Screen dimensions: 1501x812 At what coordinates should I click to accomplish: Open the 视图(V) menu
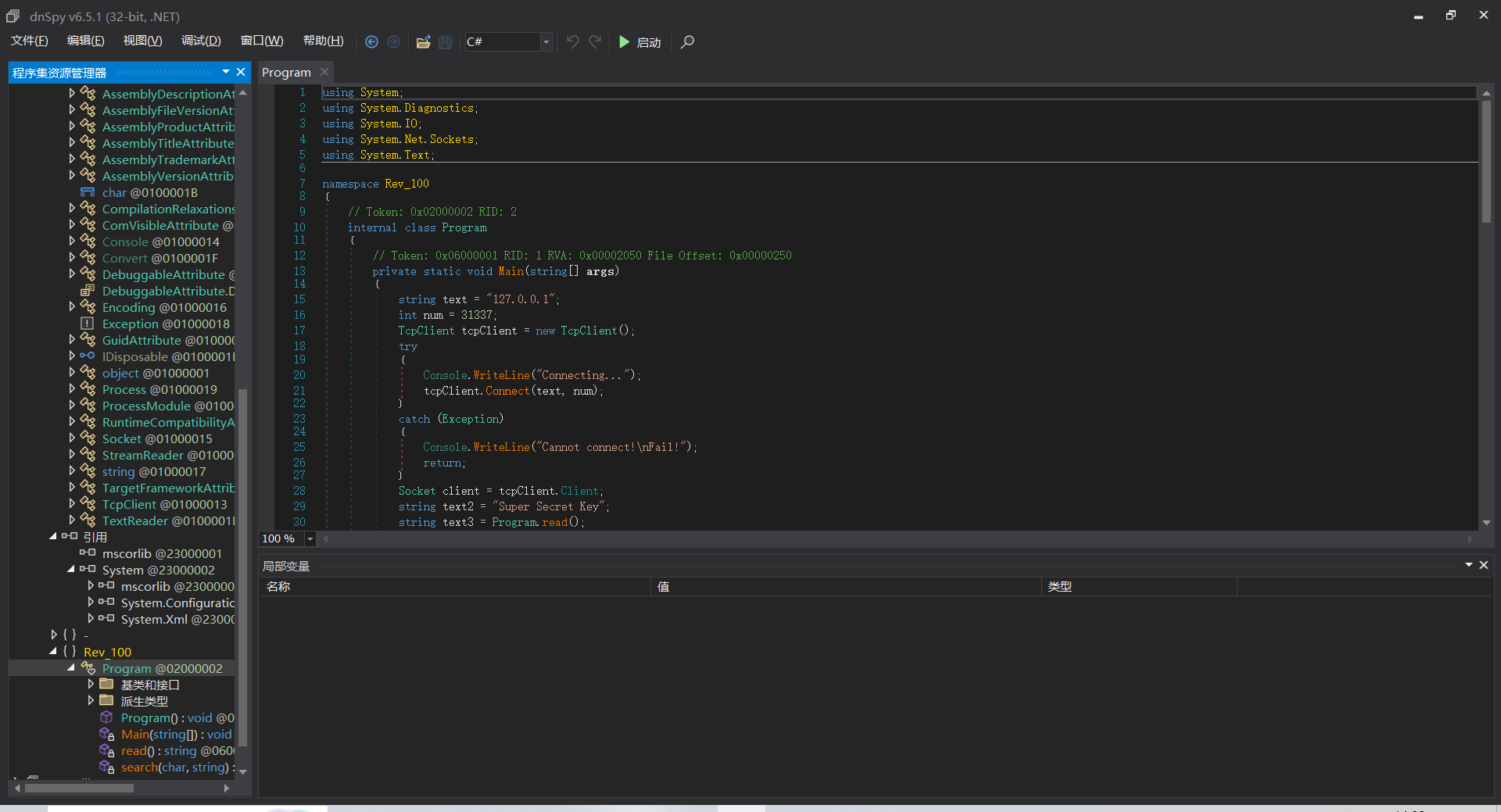(x=142, y=41)
